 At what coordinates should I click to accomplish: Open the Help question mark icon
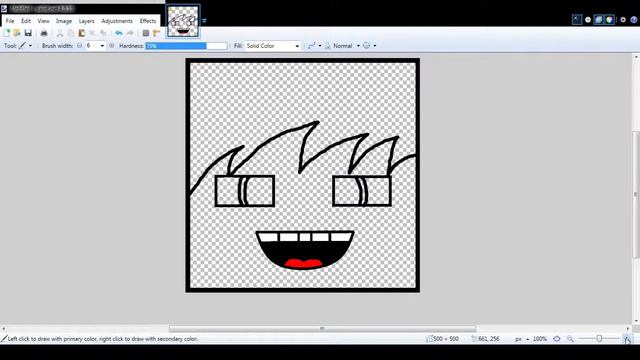(634, 20)
